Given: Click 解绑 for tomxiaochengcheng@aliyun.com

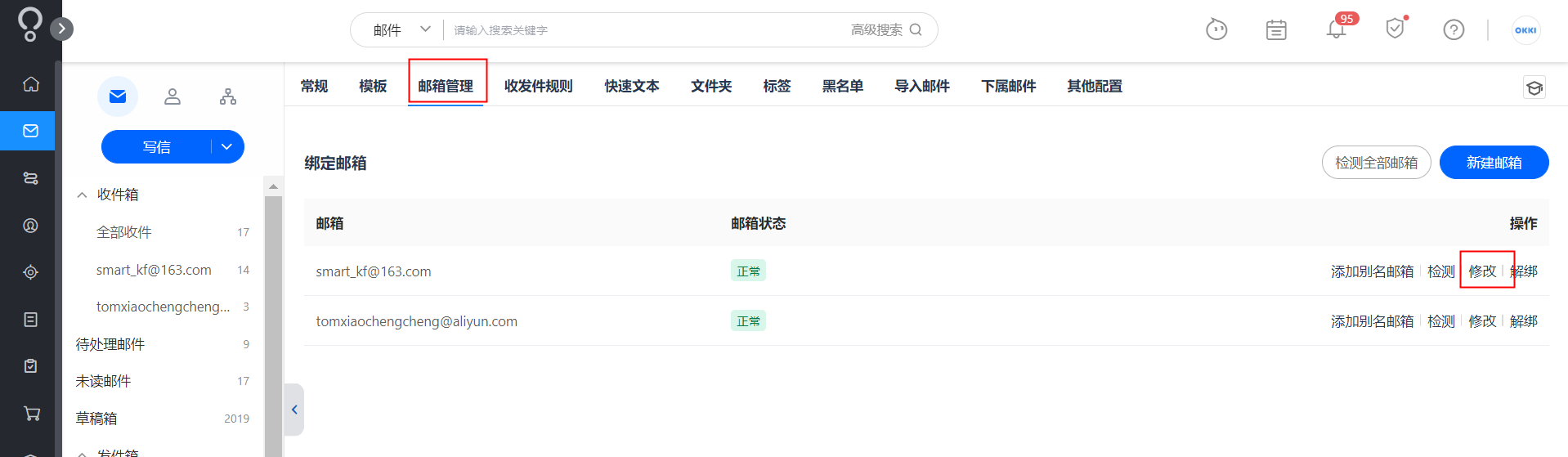Looking at the screenshot, I should click(x=1524, y=321).
